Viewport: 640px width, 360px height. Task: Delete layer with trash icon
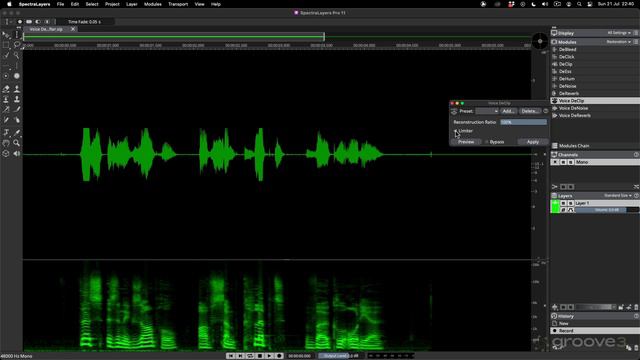(x=636, y=307)
